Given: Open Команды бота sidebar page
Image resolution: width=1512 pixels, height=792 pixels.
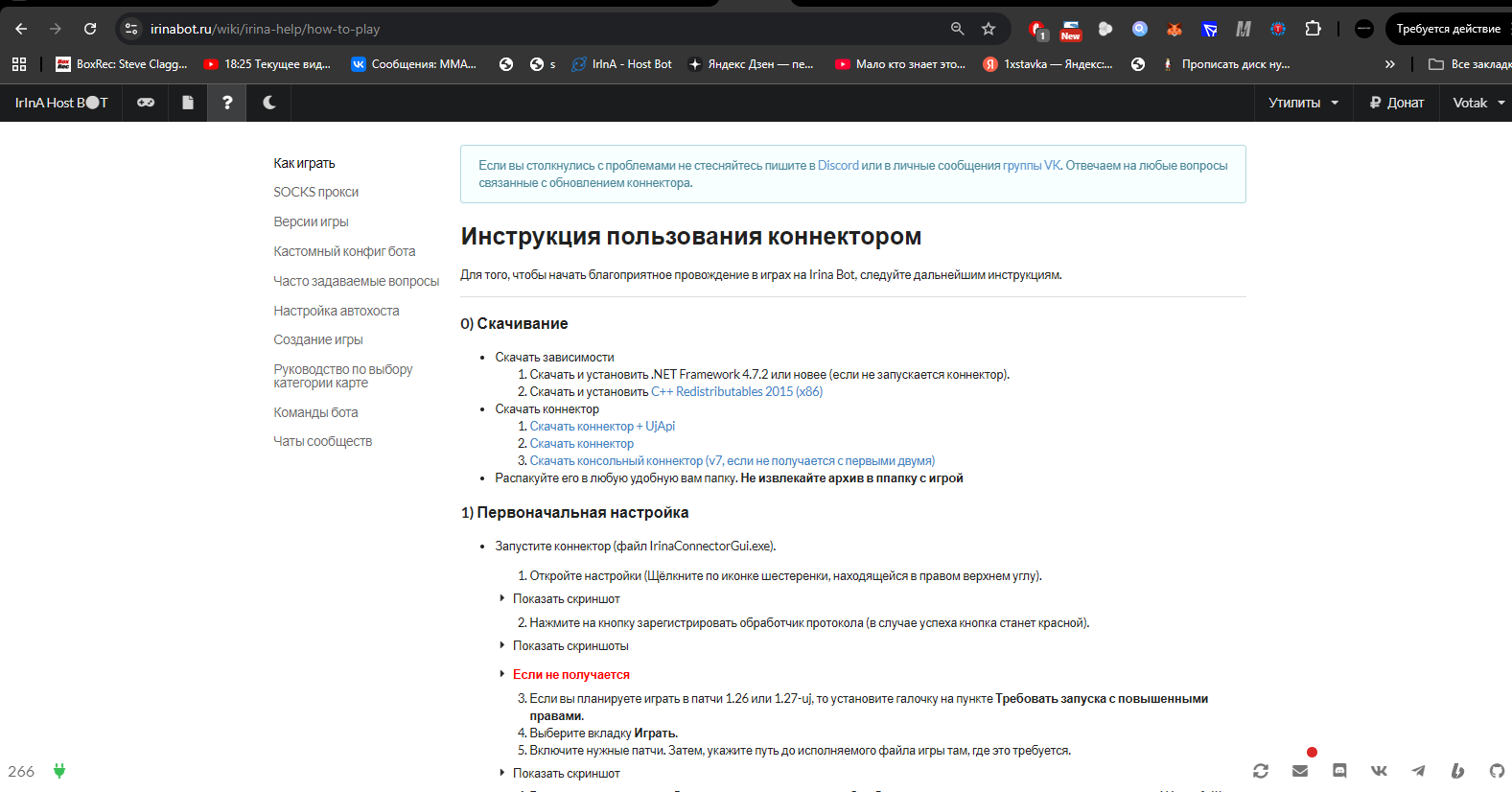Looking at the screenshot, I should (x=315, y=413).
